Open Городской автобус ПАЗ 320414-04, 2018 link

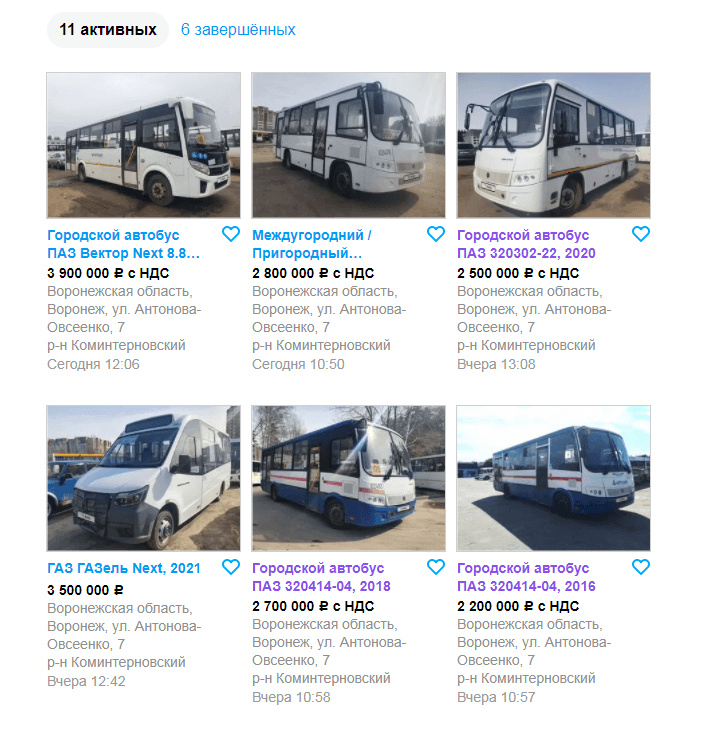[x=321, y=577]
